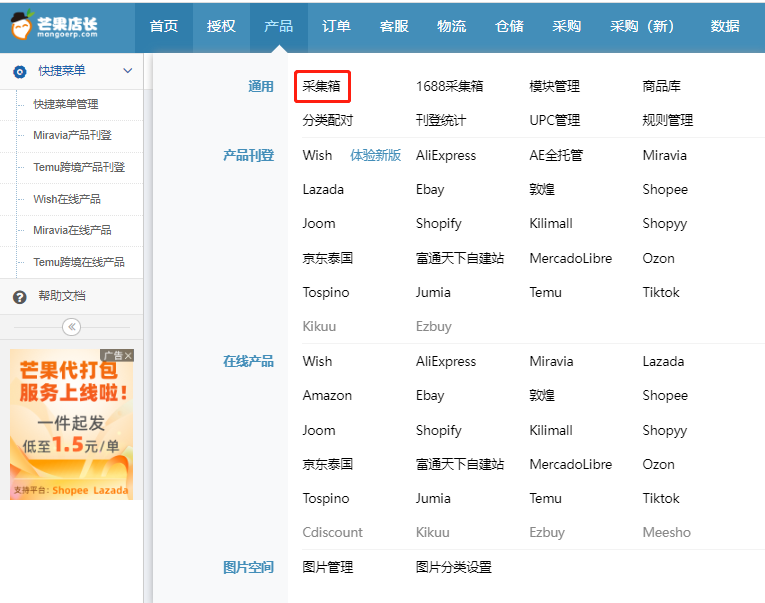Open the 采购 top menu
765x603 pixels.
(566, 26)
